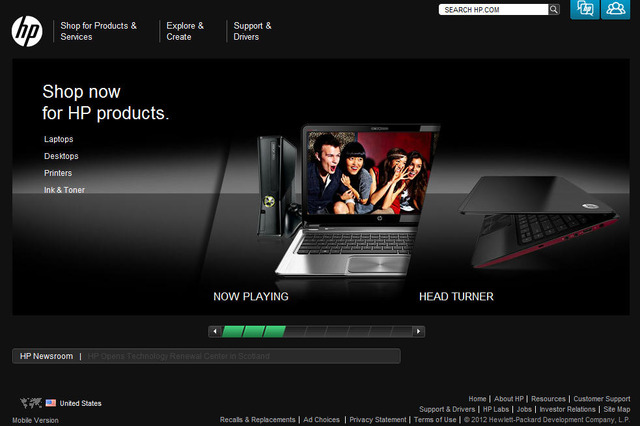Screen dimensions: 640x426
Task: Select the first green carousel segment
Action: (232, 331)
